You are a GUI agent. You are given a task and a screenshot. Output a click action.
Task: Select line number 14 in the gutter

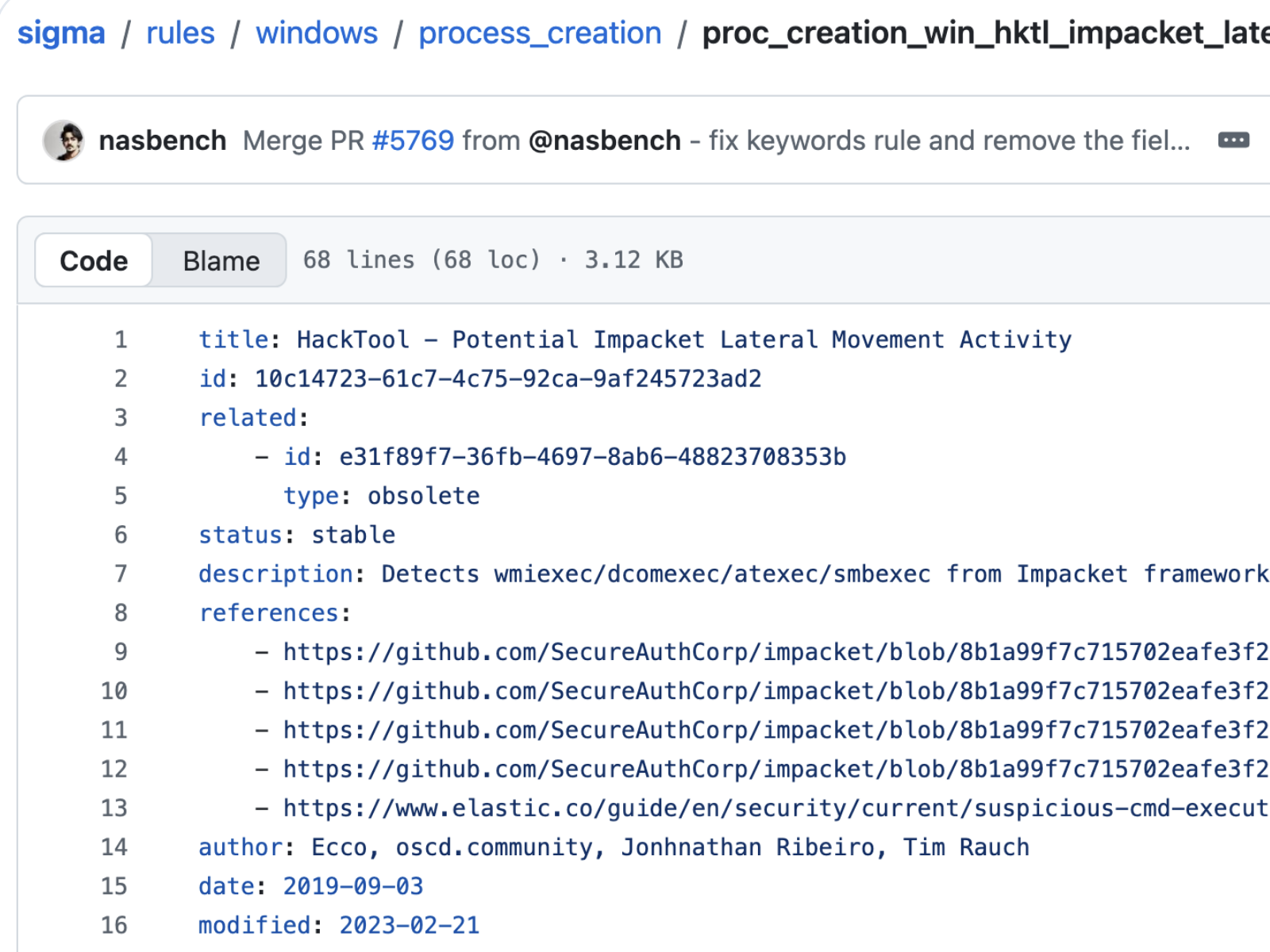tap(114, 847)
